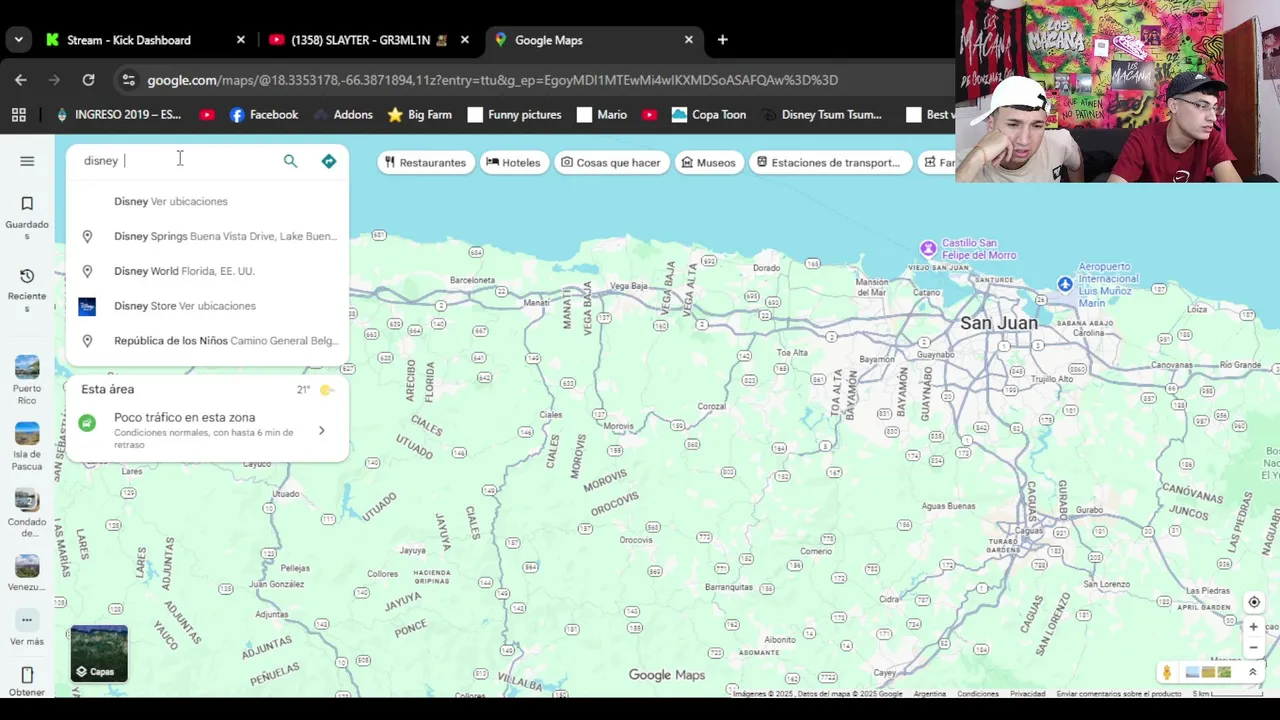
Task: Click the my-location target button
Action: (1253, 602)
